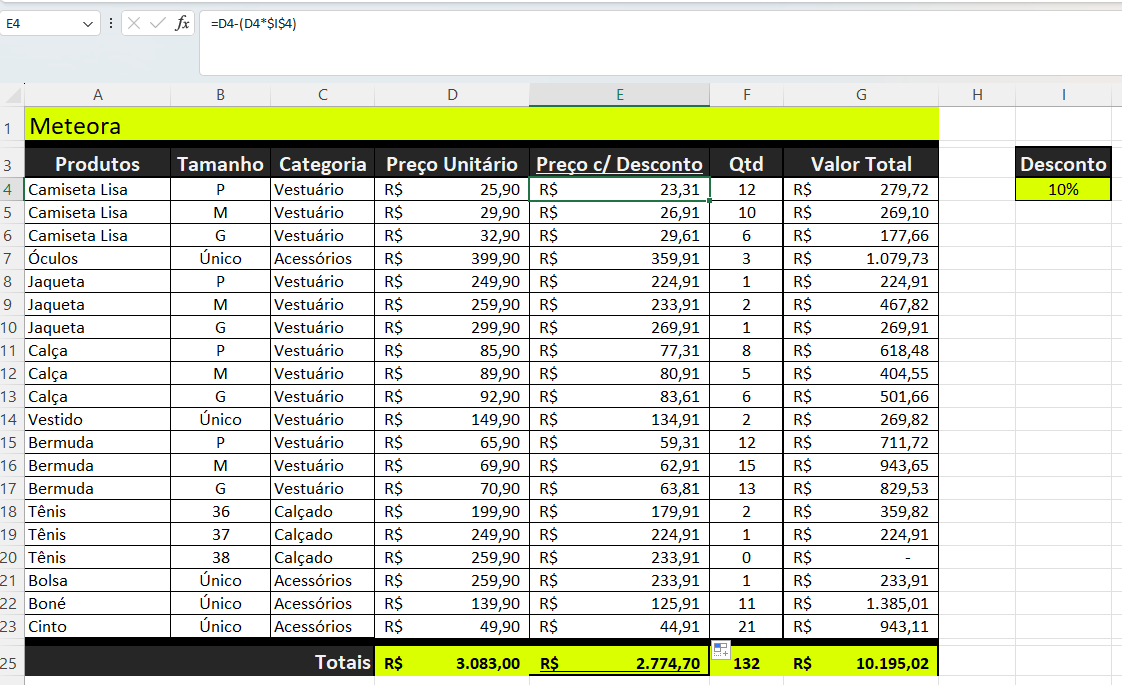Screen dimensions: 1122x685
Task: Click the Totais label cell
Action: [200, 663]
